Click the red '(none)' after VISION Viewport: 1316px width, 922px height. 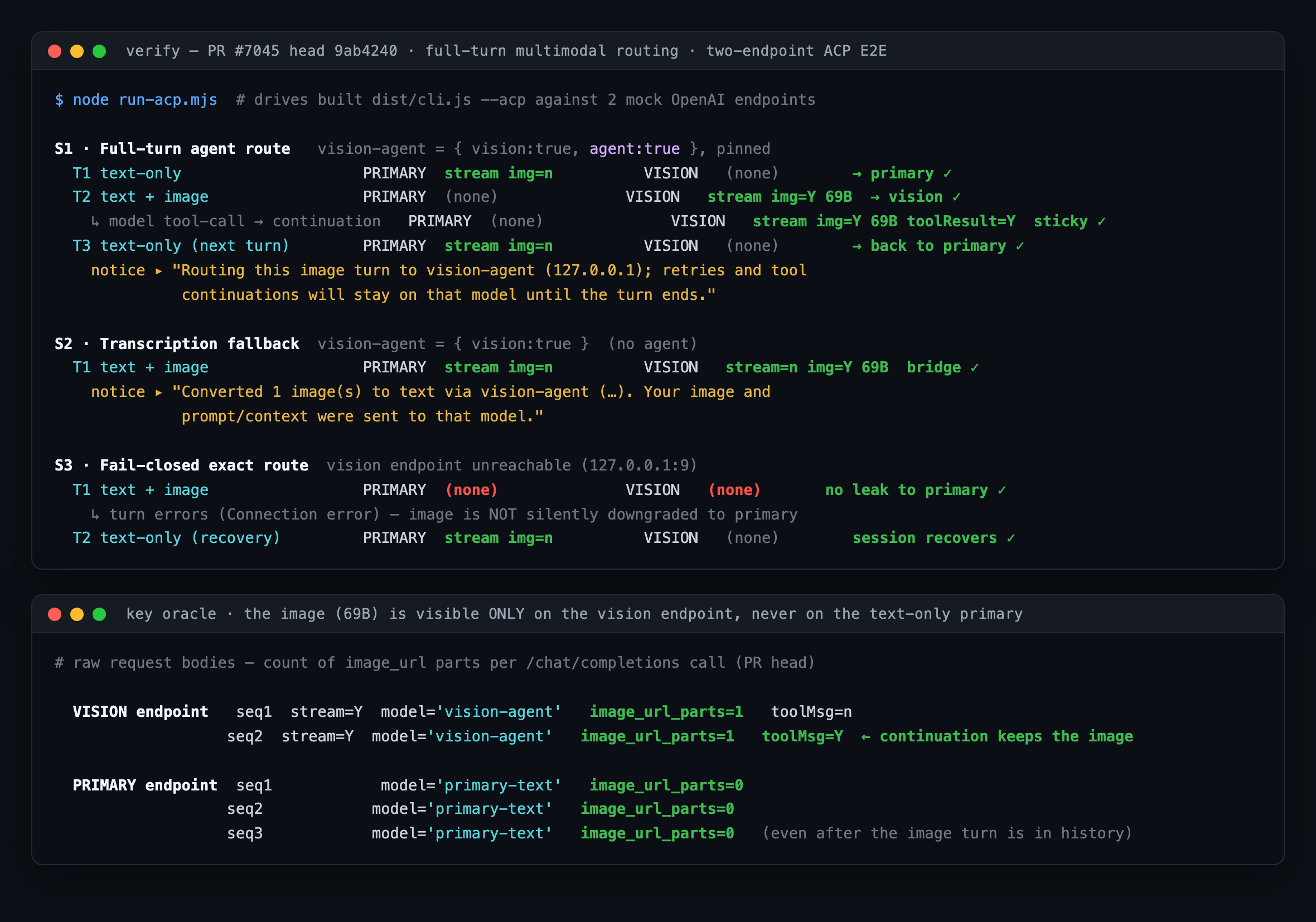pos(734,490)
